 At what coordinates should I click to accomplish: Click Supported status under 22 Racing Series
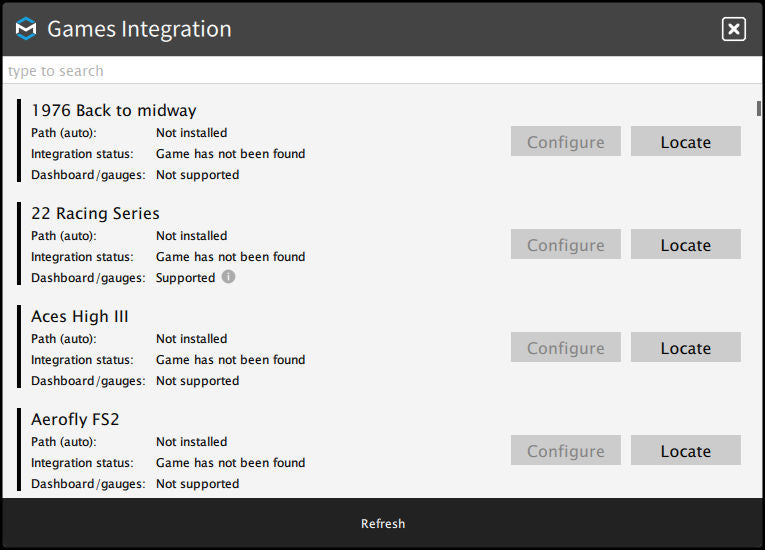click(185, 278)
